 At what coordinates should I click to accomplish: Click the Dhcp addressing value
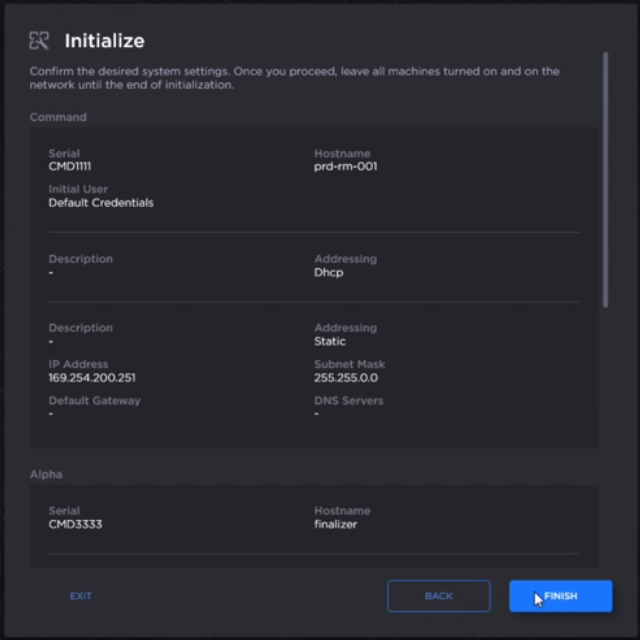(328, 272)
